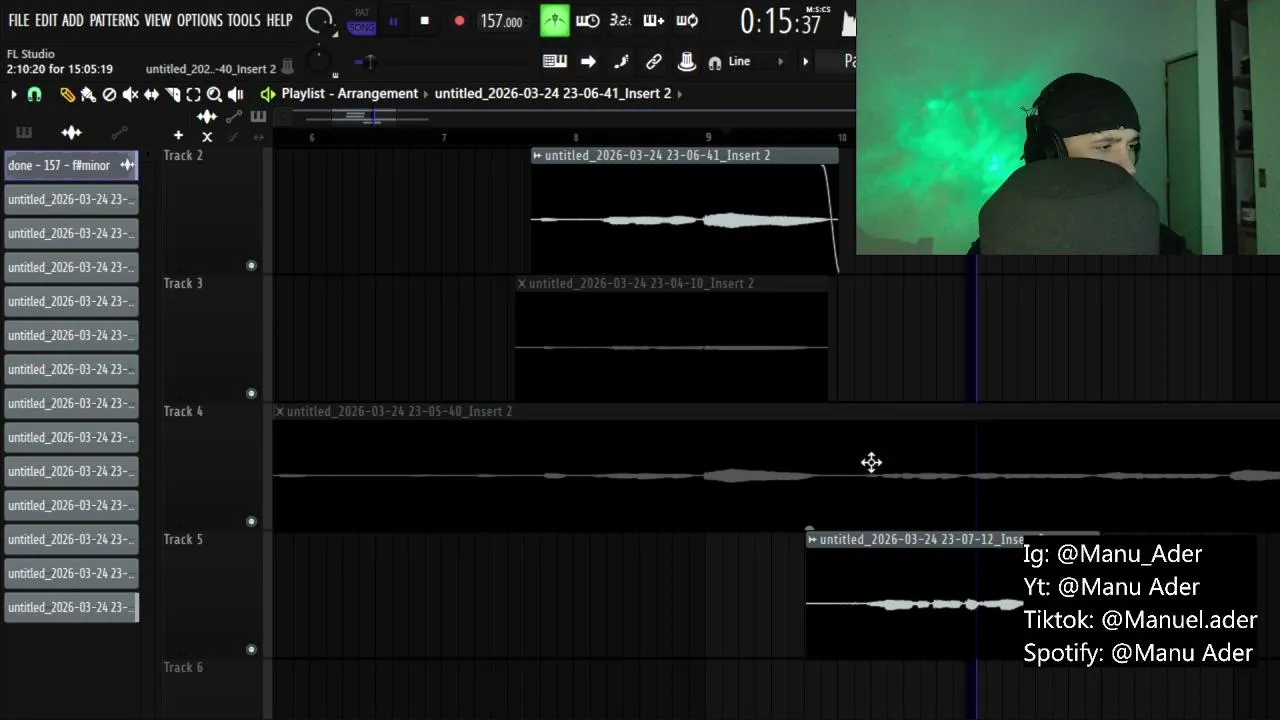Expand arrow after Insert 2 breadcrumb
This screenshot has width=1280, height=720.
pos(680,93)
